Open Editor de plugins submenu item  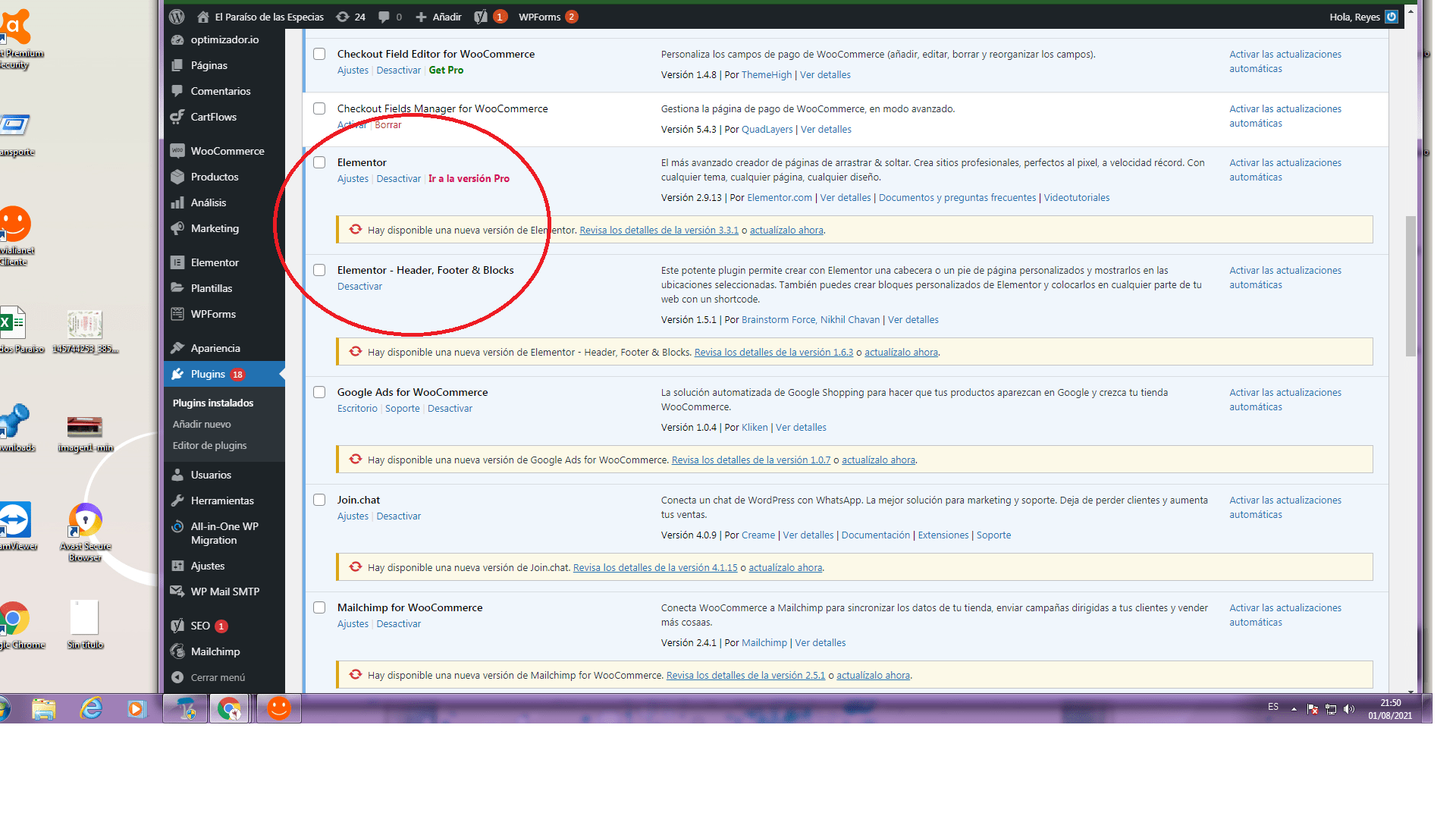pos(209,445)
